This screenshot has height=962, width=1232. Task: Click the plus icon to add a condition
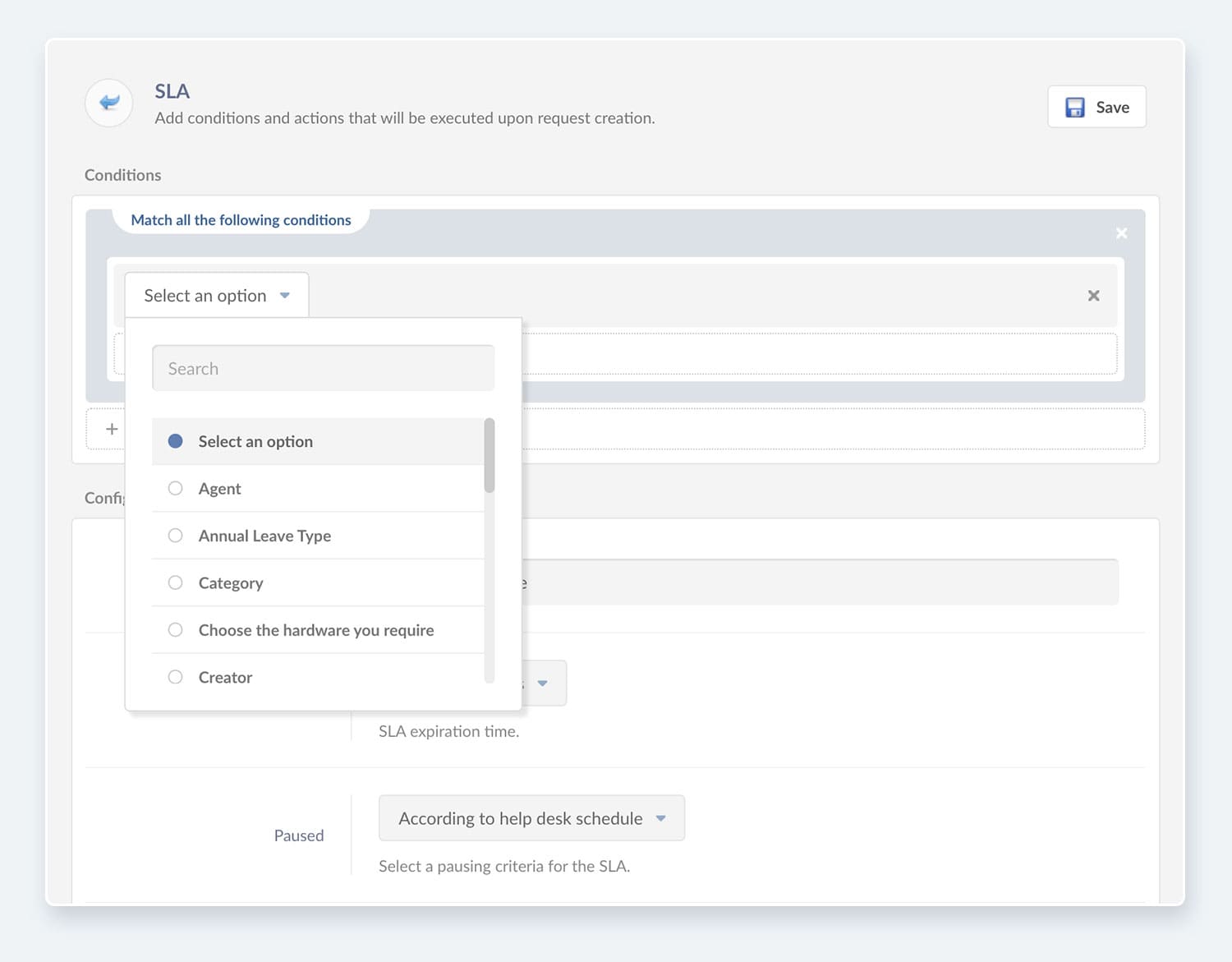(110, 428)
